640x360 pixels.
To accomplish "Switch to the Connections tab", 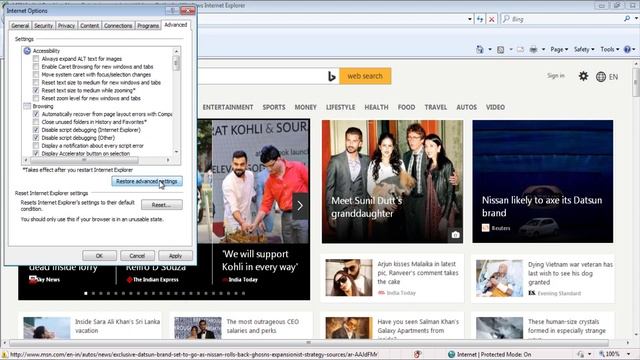I will (118, 25).
